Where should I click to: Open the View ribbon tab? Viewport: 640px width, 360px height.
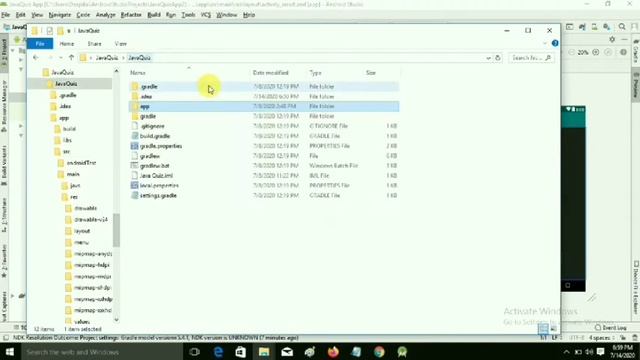click(x=120, y=44)
